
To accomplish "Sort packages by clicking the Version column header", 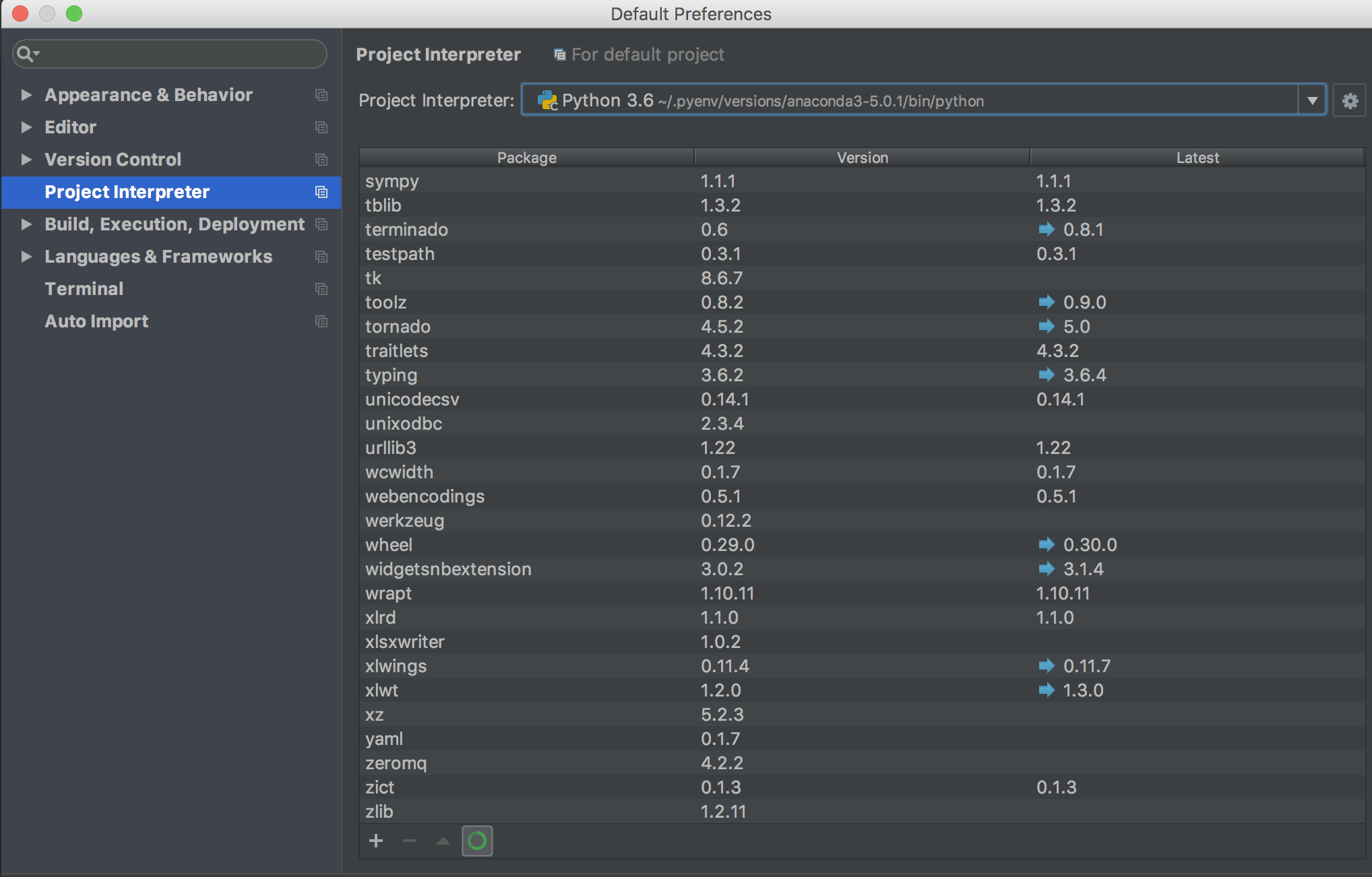I will pos(861,157).
